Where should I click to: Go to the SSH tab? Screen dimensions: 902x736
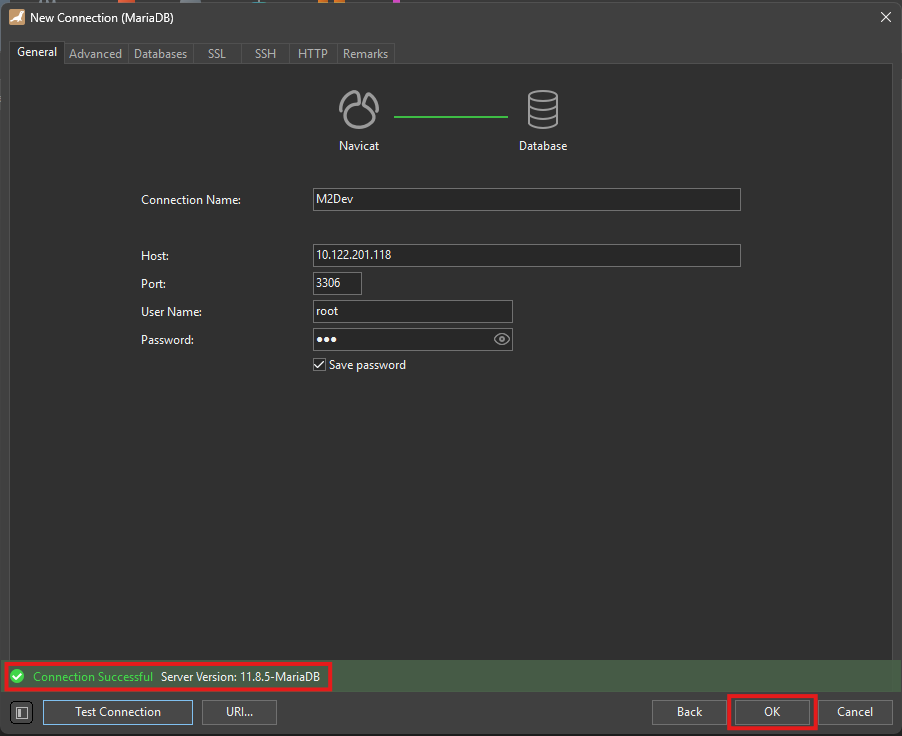265,54
